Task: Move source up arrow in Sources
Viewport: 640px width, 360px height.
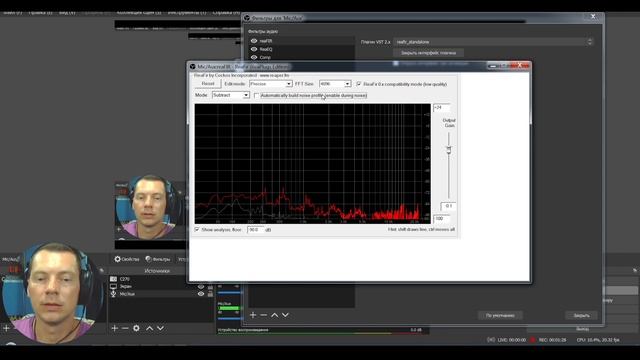Action: click(x=150, y=328)
